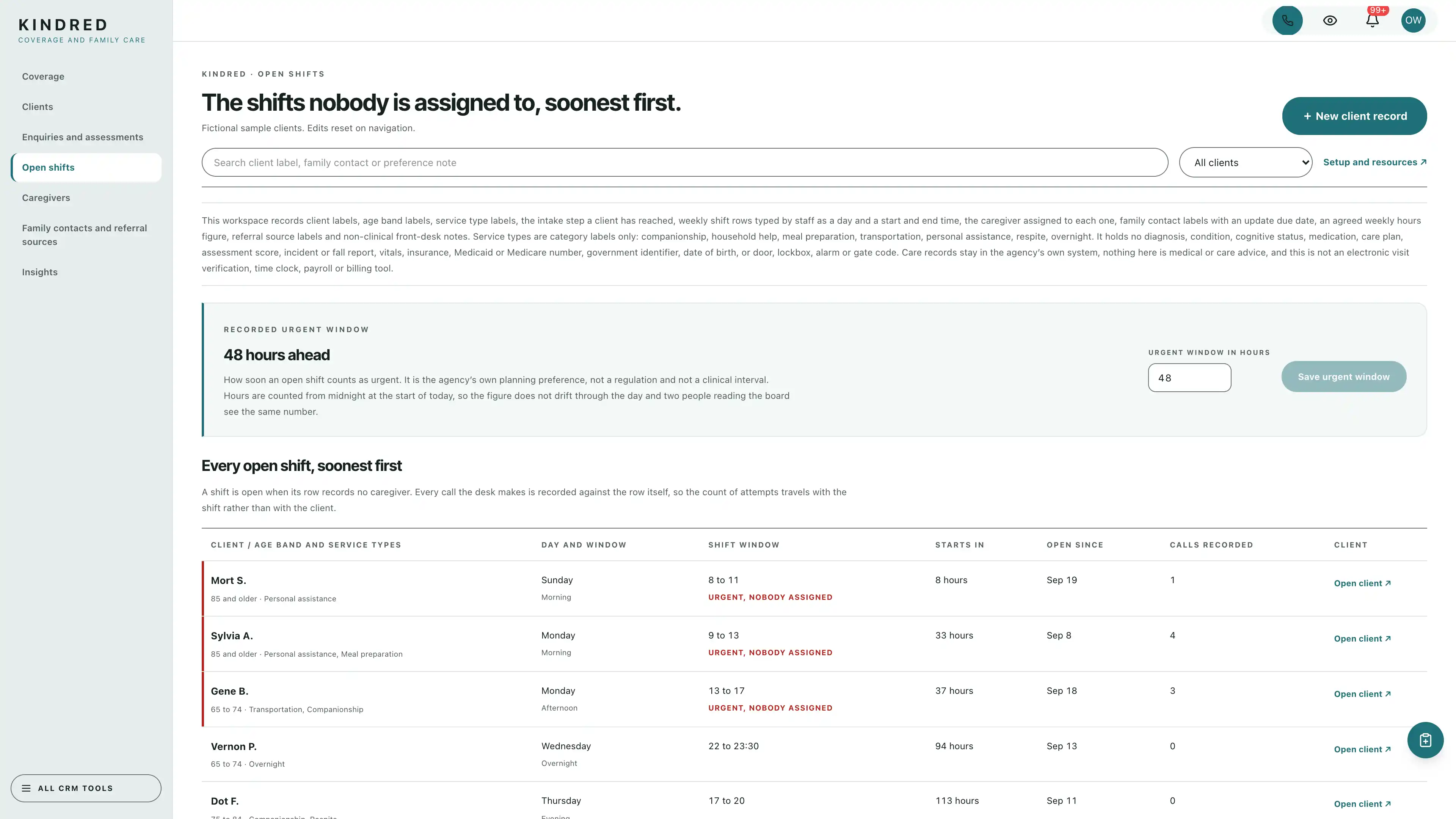Open All CRM Tools menu
1456x819 pixels.
(x=86, y=788)
